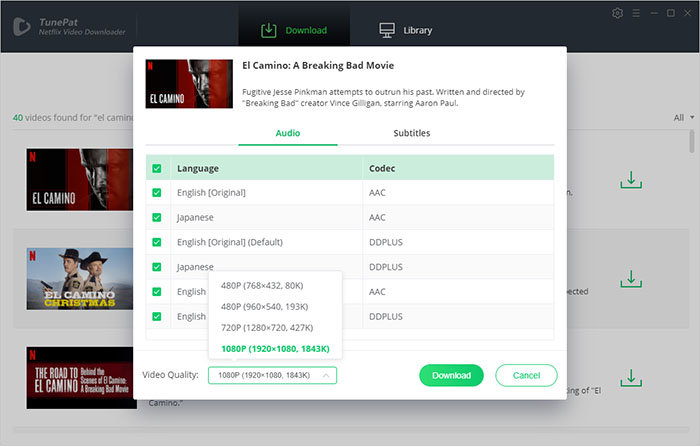Switch to the Subtitles tab
Screen dimensions: 700x446
tap(412, 133)
